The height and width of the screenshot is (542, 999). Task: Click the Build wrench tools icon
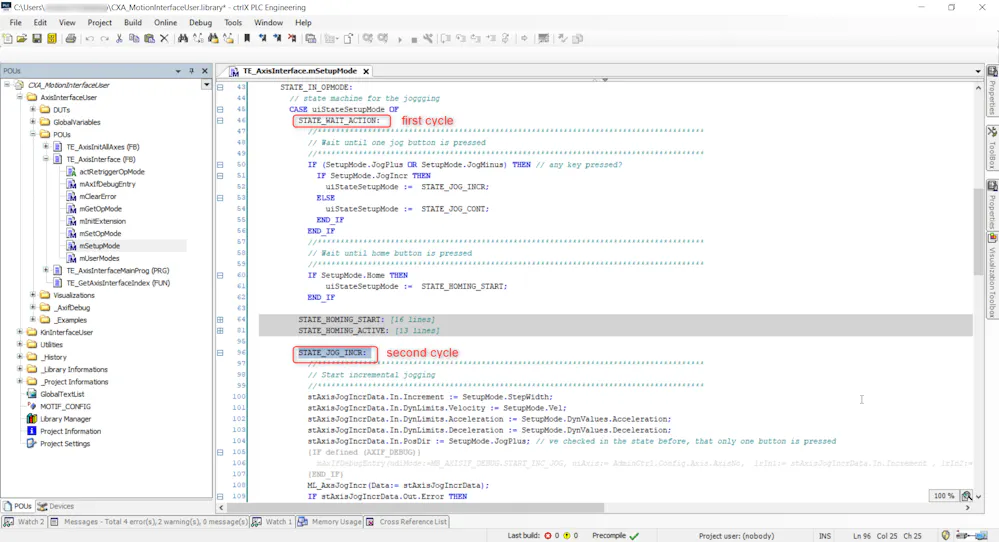tap(428, 39)
